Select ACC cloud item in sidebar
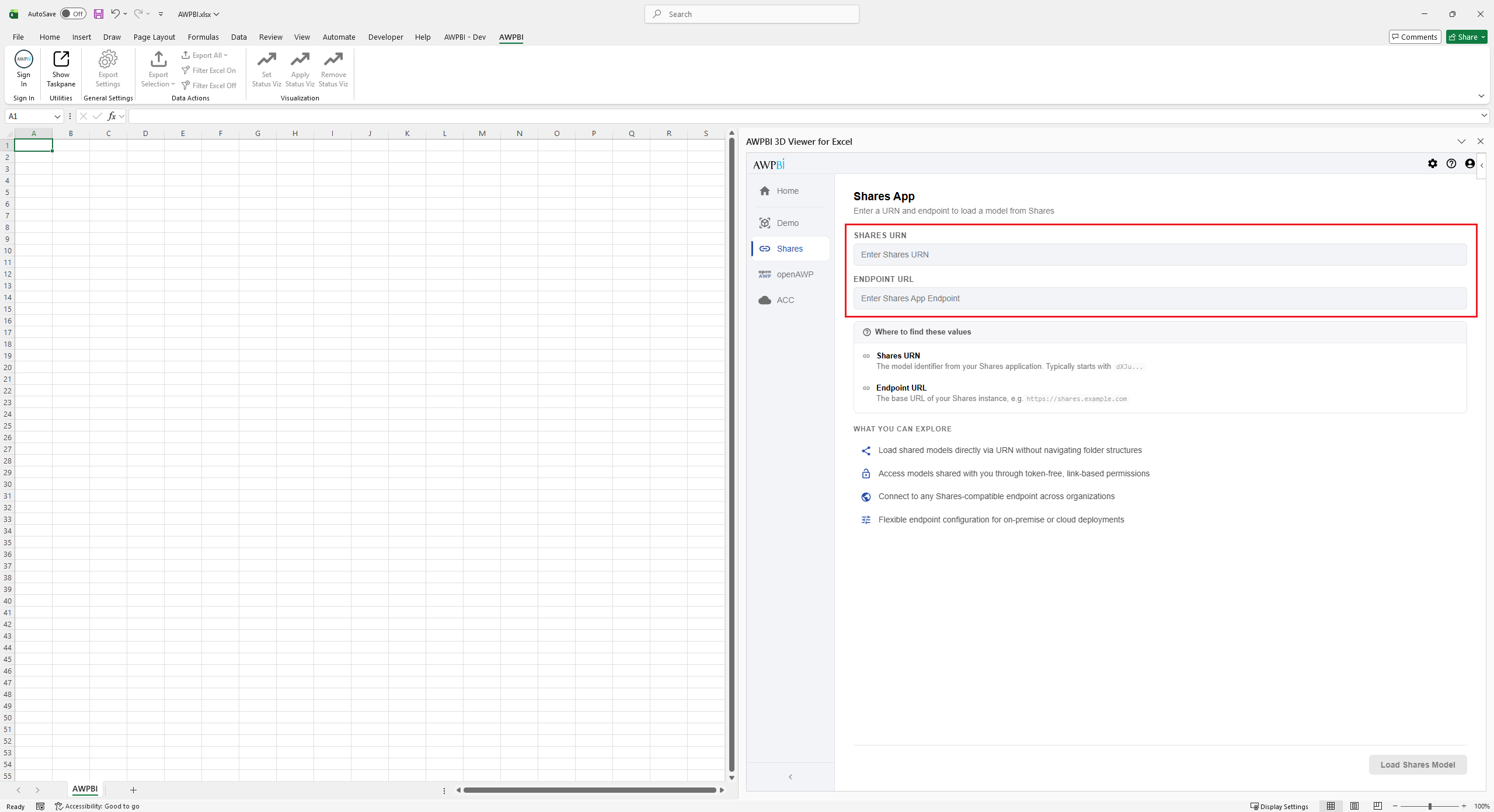 [790, 300]
